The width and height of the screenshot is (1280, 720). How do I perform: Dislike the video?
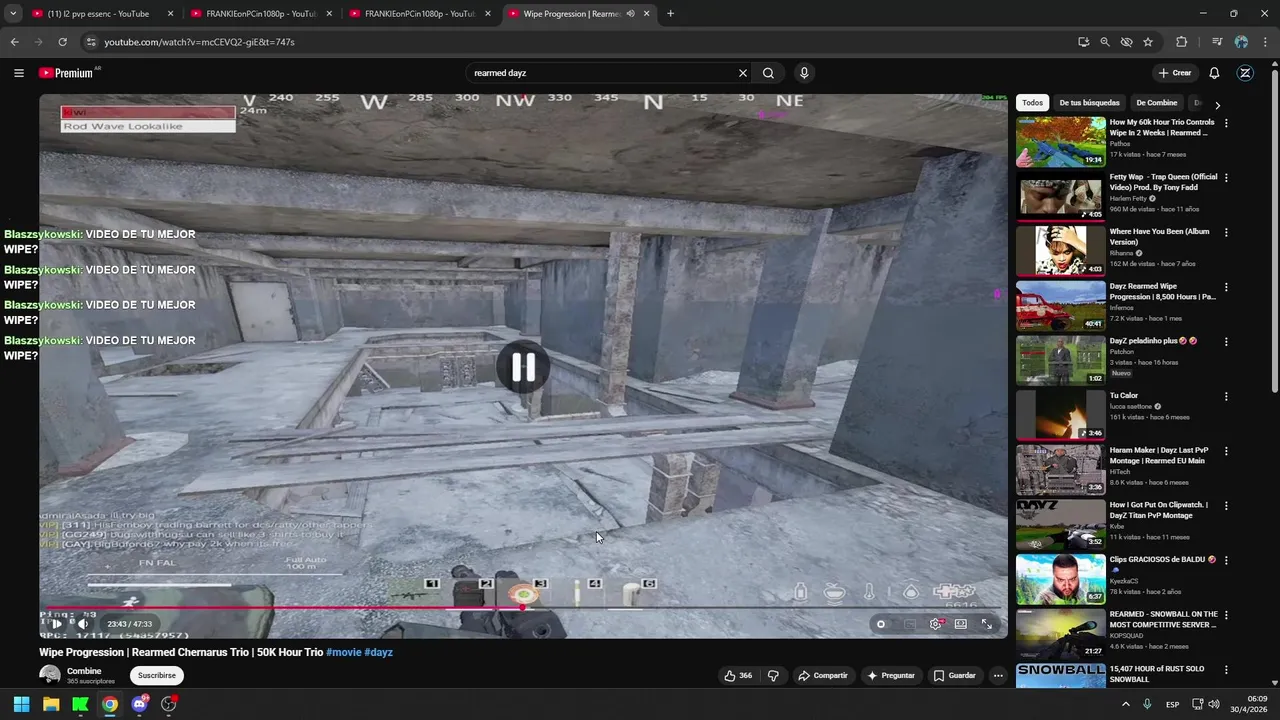tap(773, 676)
